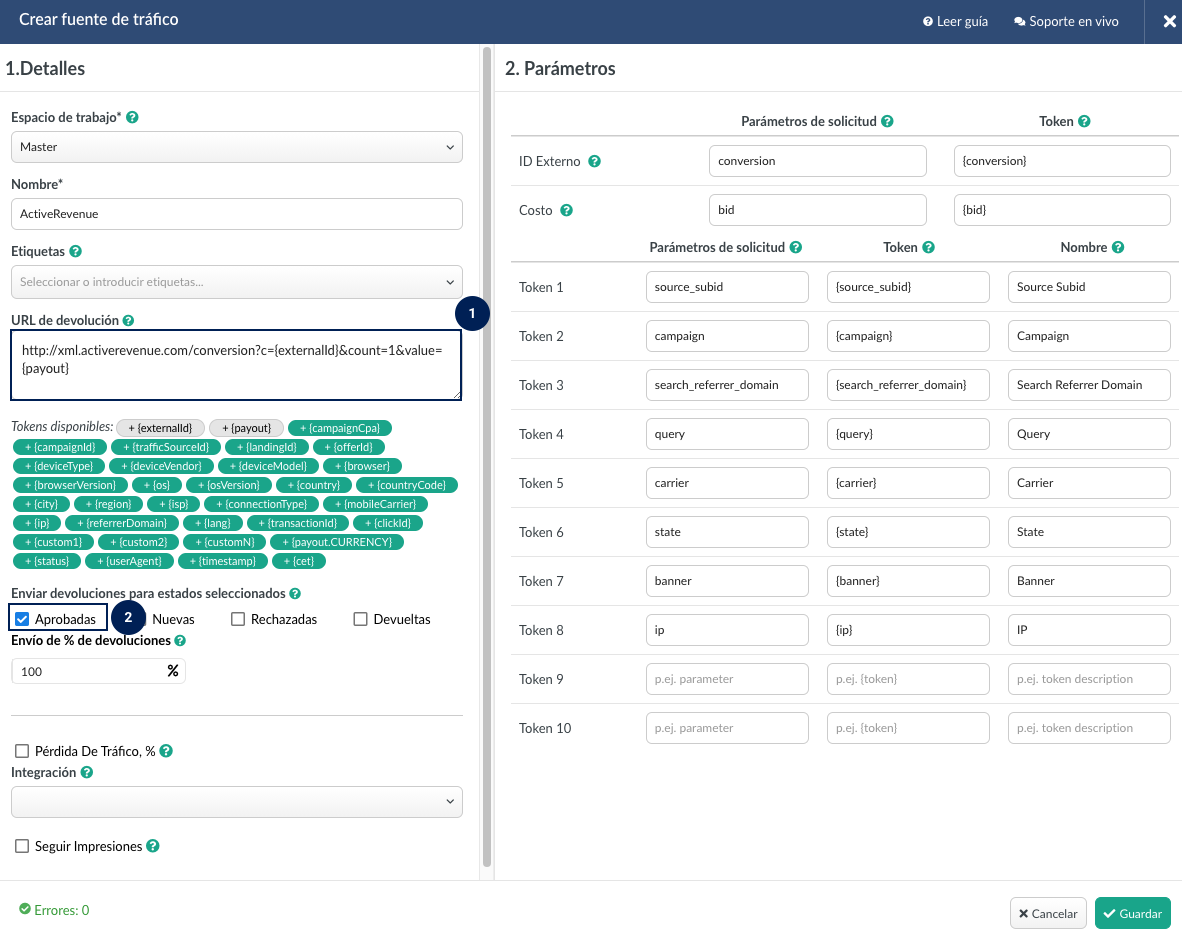Click help icon beside Pérdida De Tráfico
This screenshot has height=939, width=1182.
[x=166, y=751]
